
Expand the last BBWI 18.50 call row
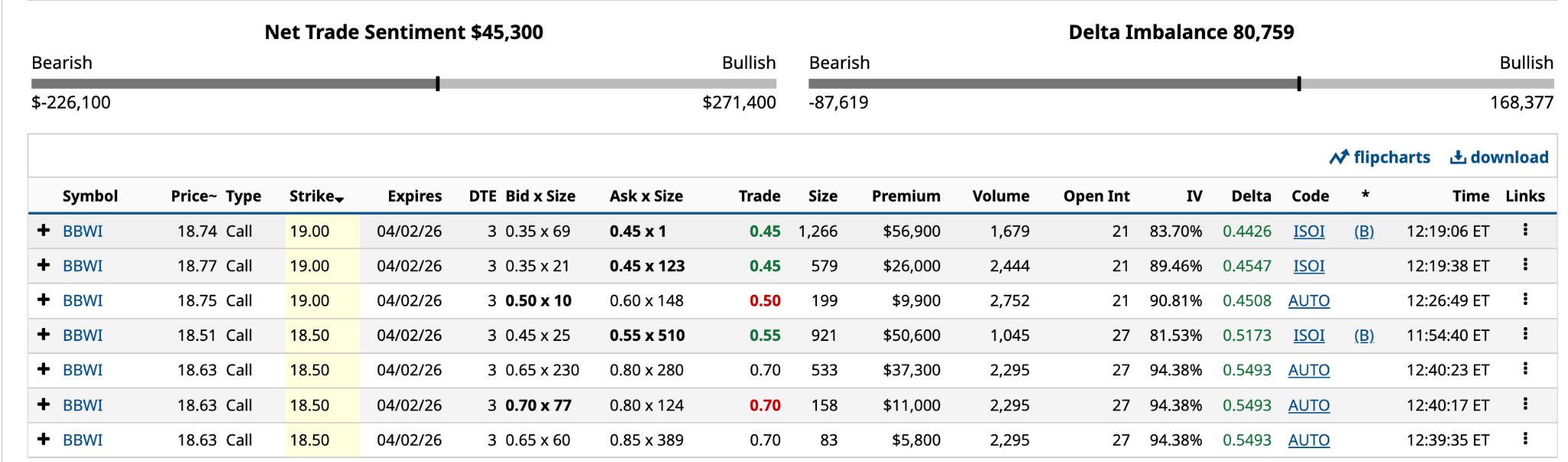click(44, 440)
